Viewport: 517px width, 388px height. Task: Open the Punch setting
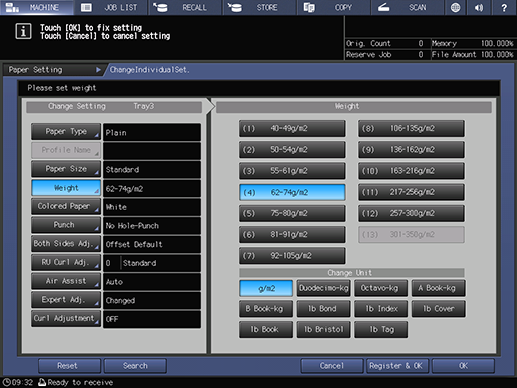(66, 225)
